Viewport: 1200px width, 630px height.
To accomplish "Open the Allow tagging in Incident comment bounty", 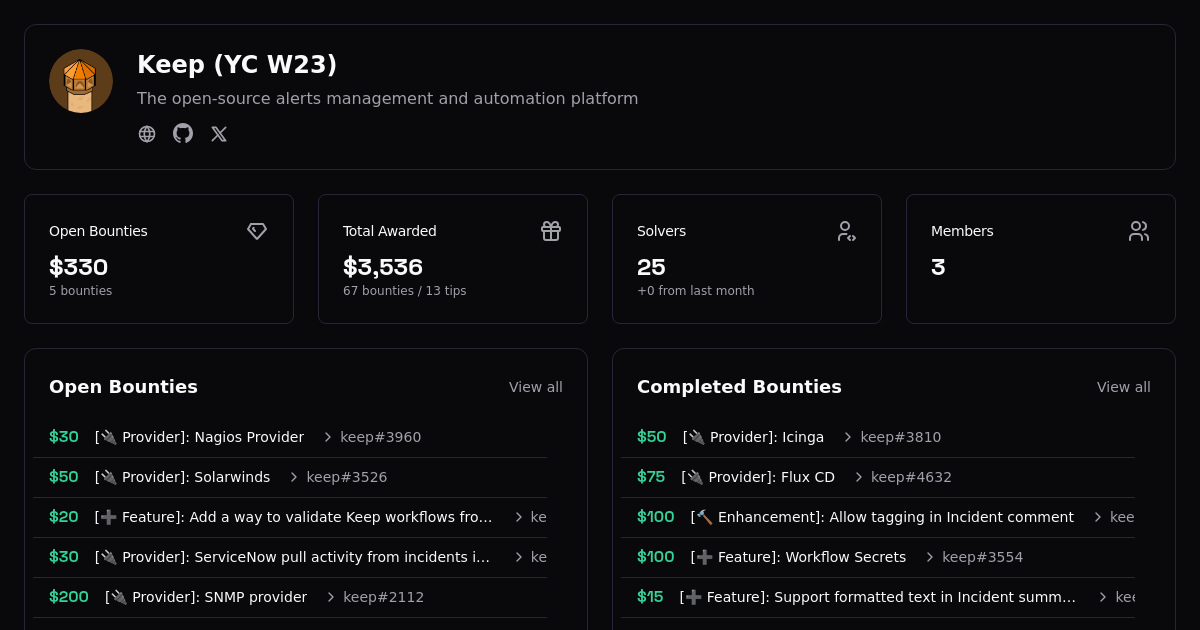I will click(x=882, y=517).
